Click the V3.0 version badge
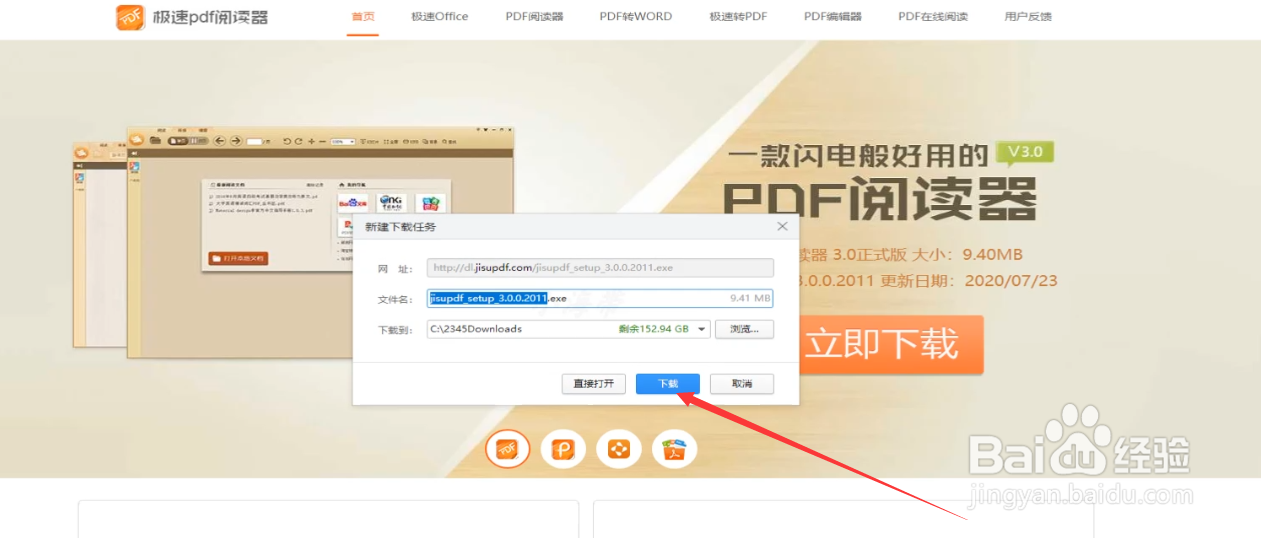 tap(1025, 154)
